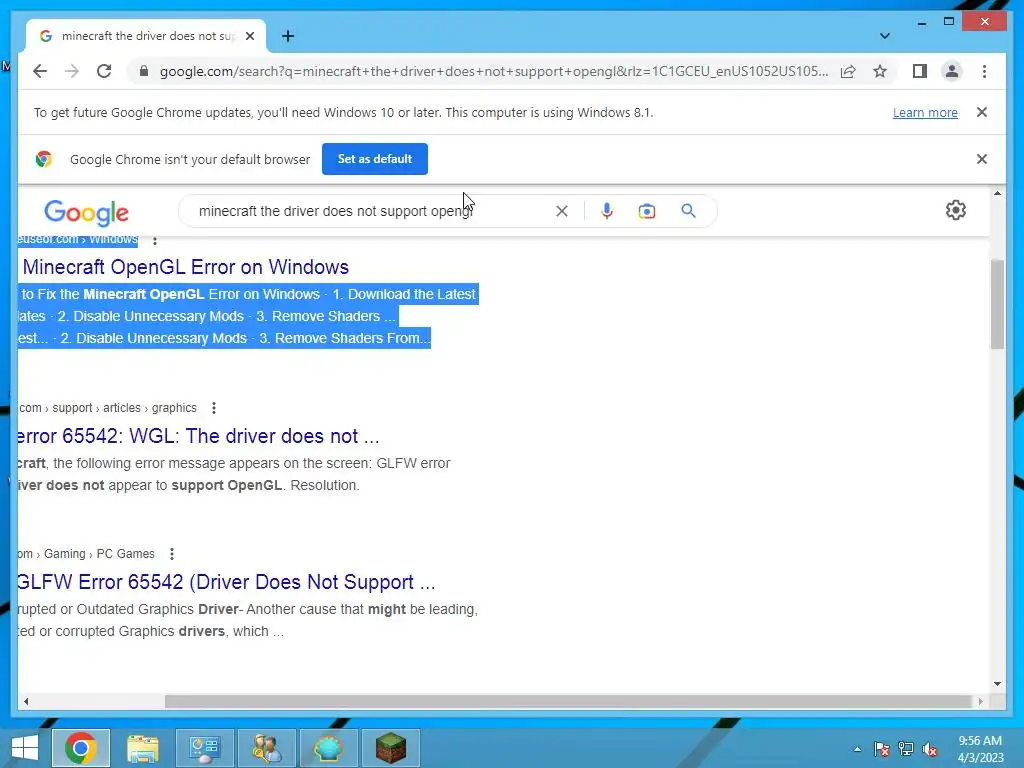
Task: Click left arrow of horizontal scrollbar
Action: point(25,701)
